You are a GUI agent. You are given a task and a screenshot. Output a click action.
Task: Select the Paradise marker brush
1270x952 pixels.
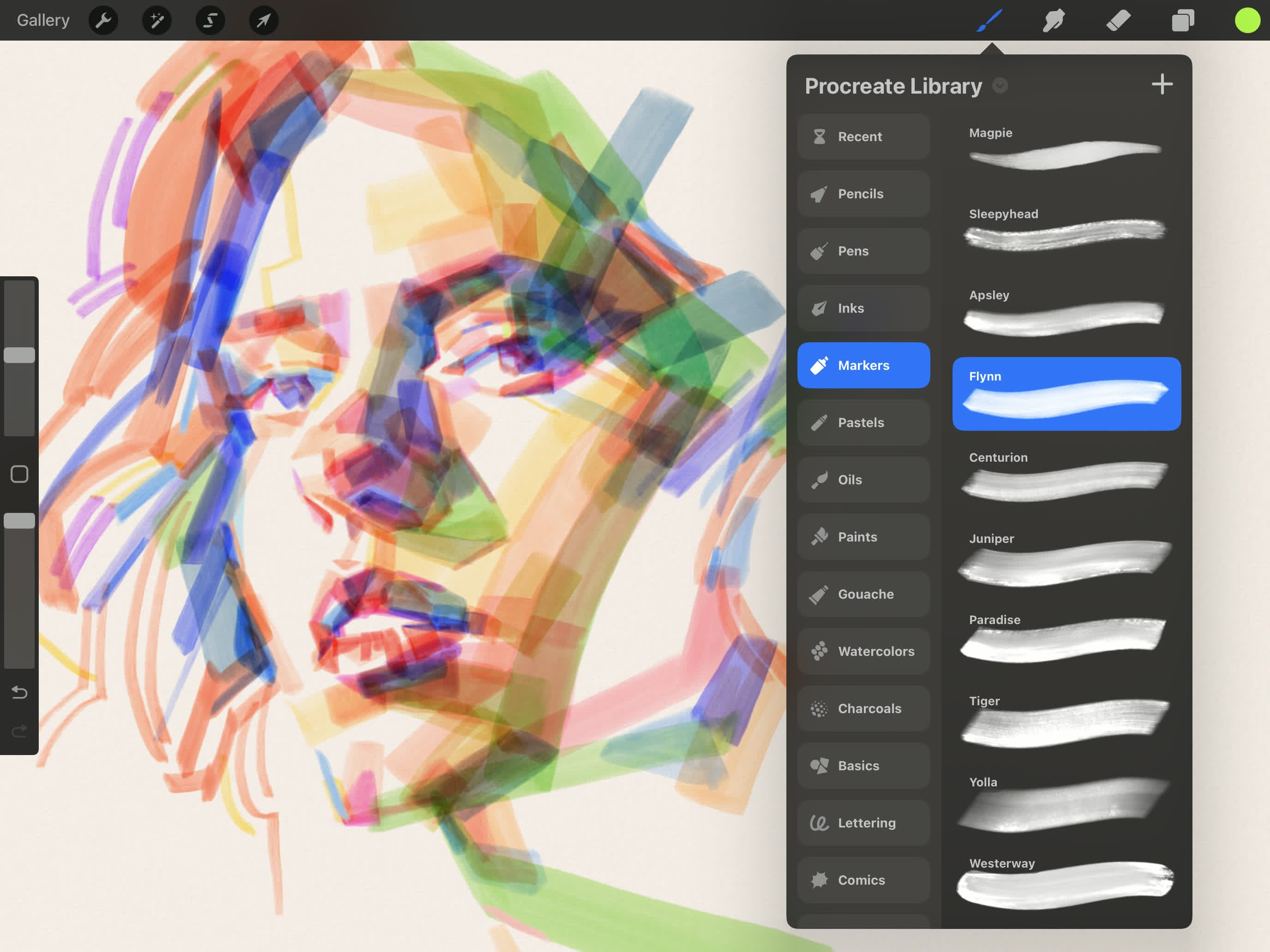1066,637
